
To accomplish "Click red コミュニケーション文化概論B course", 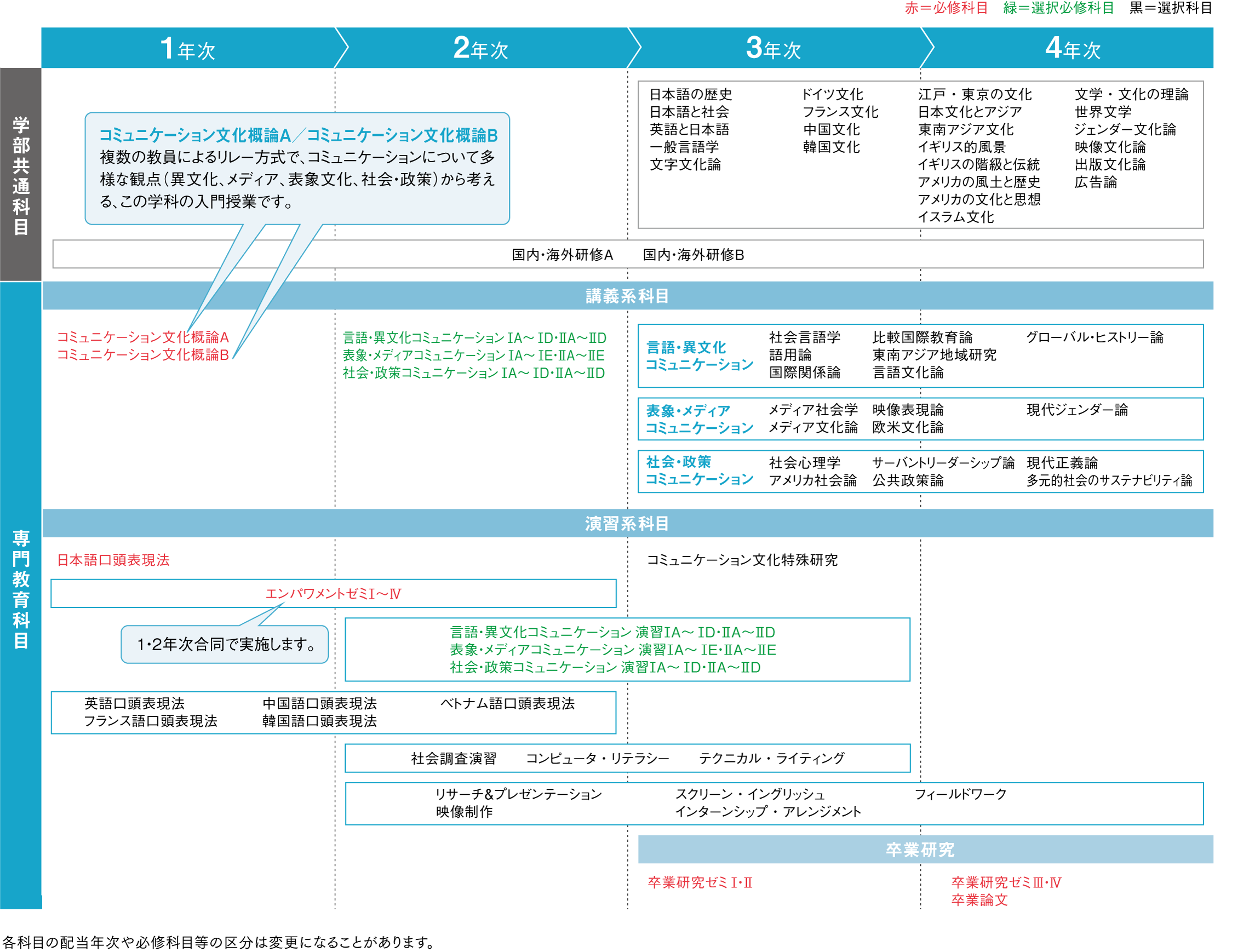I will [x=143, y=355].
